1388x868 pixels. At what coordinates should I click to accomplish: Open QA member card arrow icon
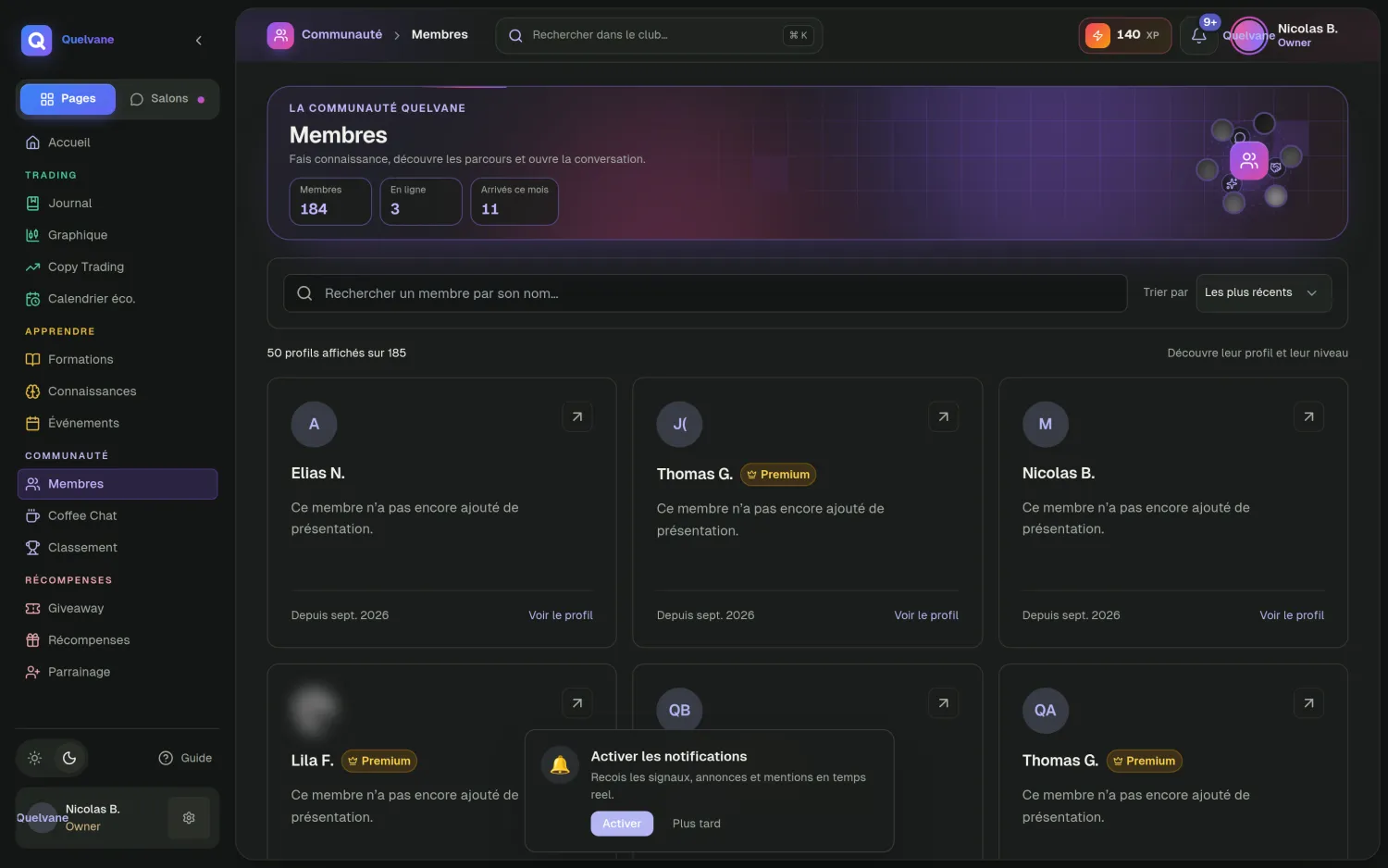click(1308, 703)
